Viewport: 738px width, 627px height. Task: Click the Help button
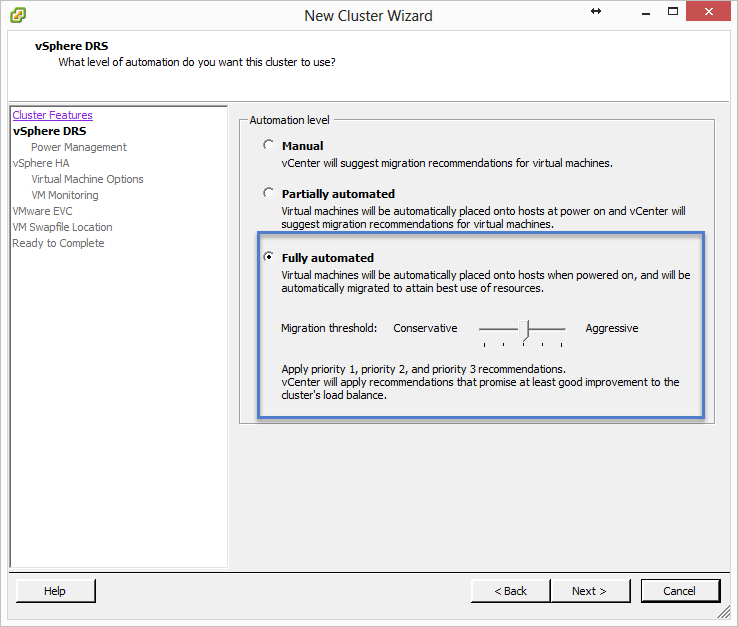coord(56,591)
